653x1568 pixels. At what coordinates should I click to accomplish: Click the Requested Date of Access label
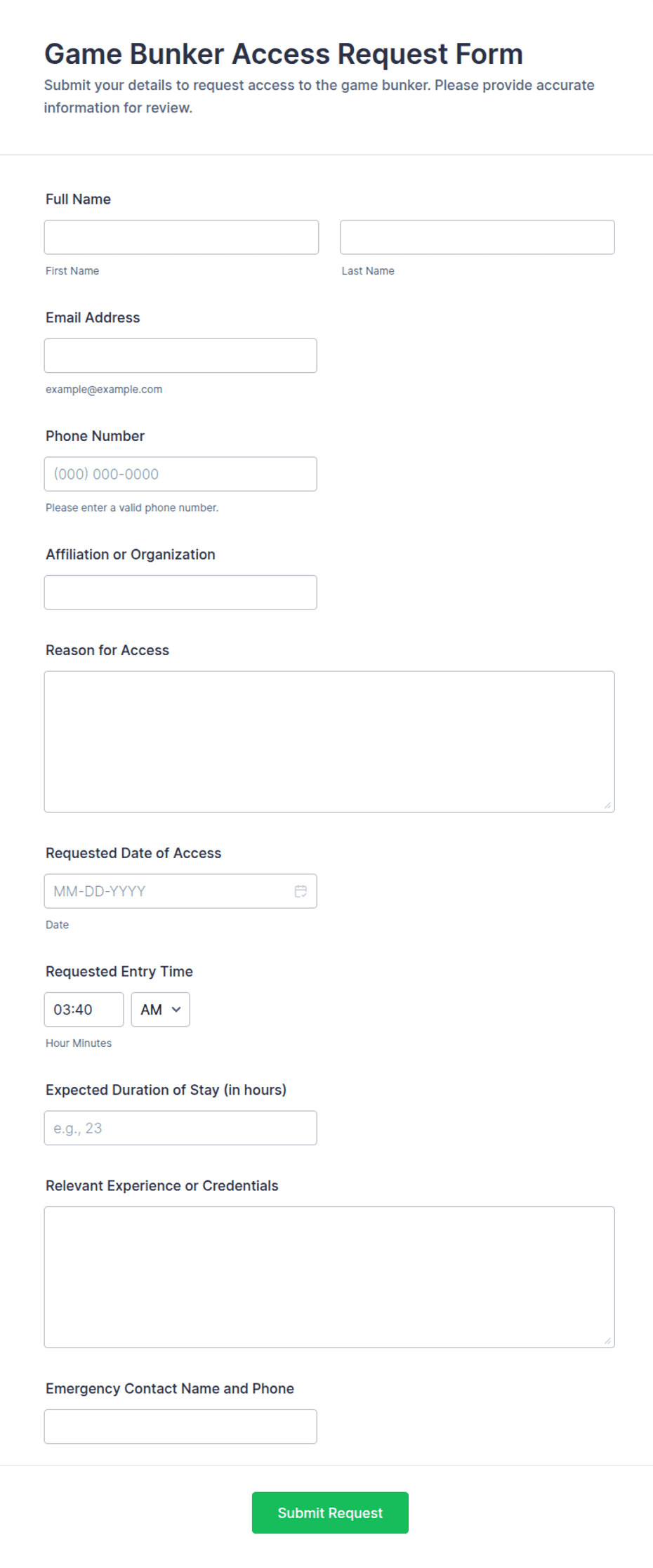click(133, 853)
